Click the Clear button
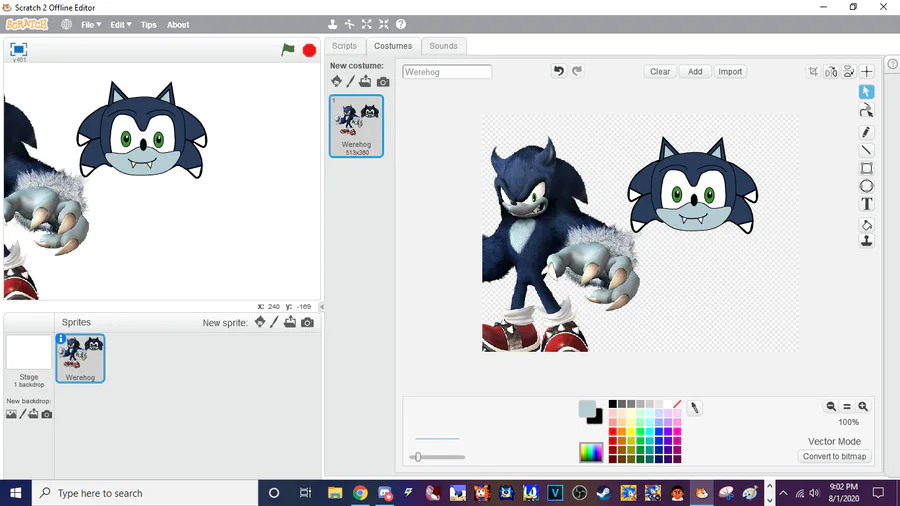 pos(660,72)
